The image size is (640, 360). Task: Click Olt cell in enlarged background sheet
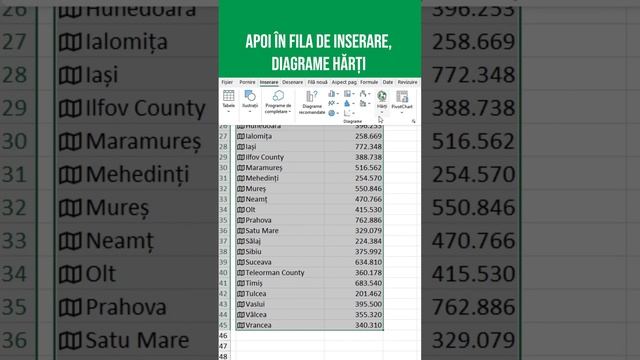(100, 274)
